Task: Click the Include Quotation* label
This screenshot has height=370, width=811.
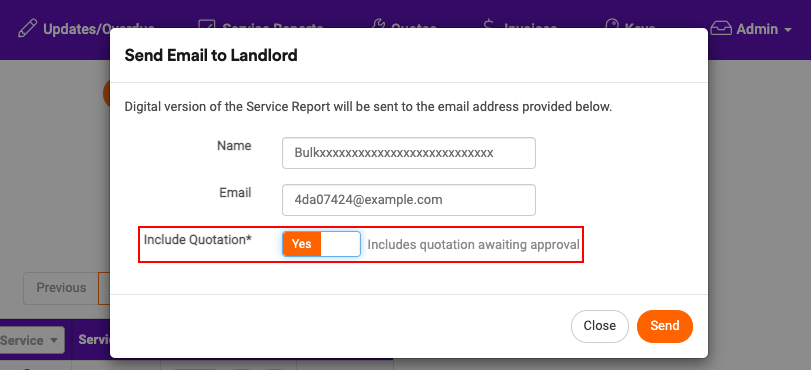Action: 198,240
